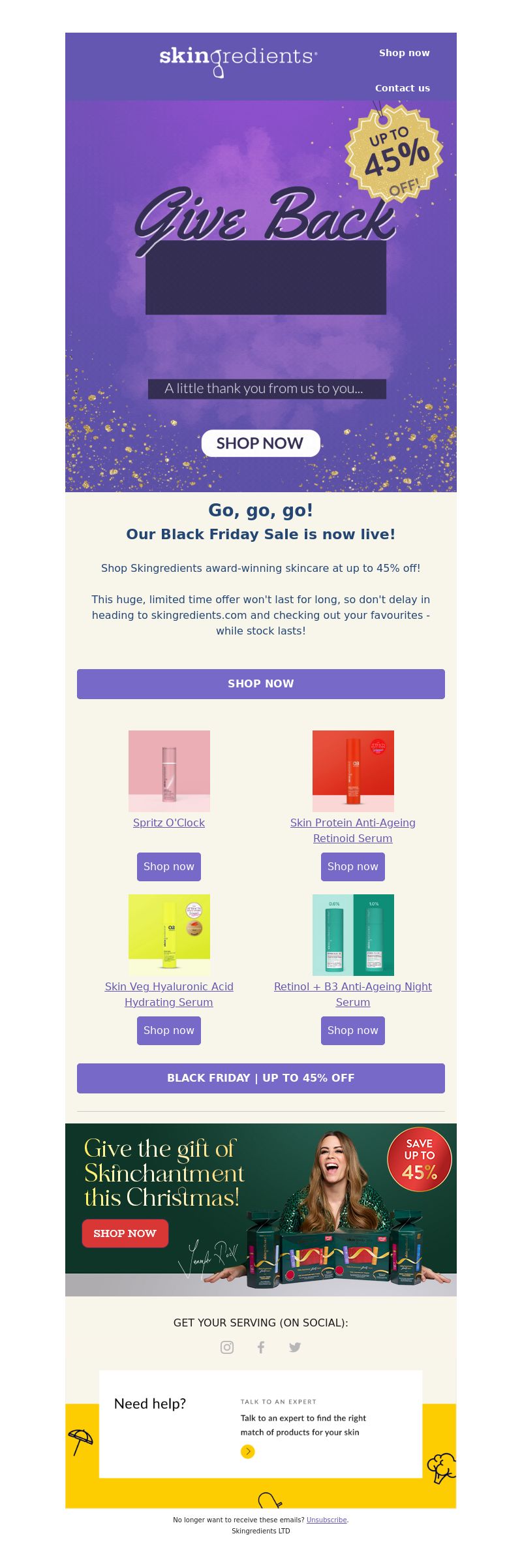Click the gold Up To 45% Off badge
Screen dimensions: 522x1568
click(x=394, y=154)
